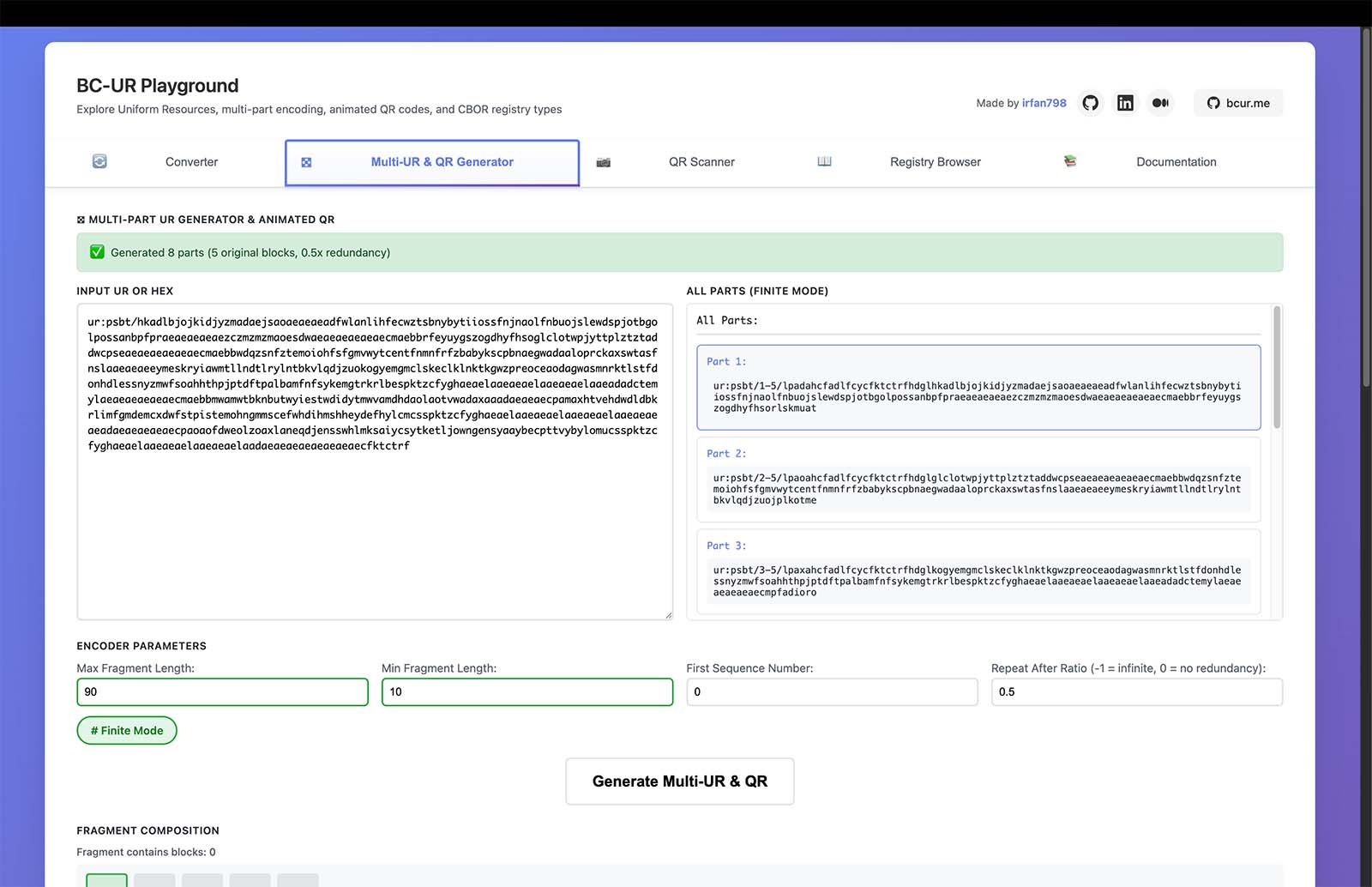
Task: Select the Part 2 fragment card
Action: point(978,480)
